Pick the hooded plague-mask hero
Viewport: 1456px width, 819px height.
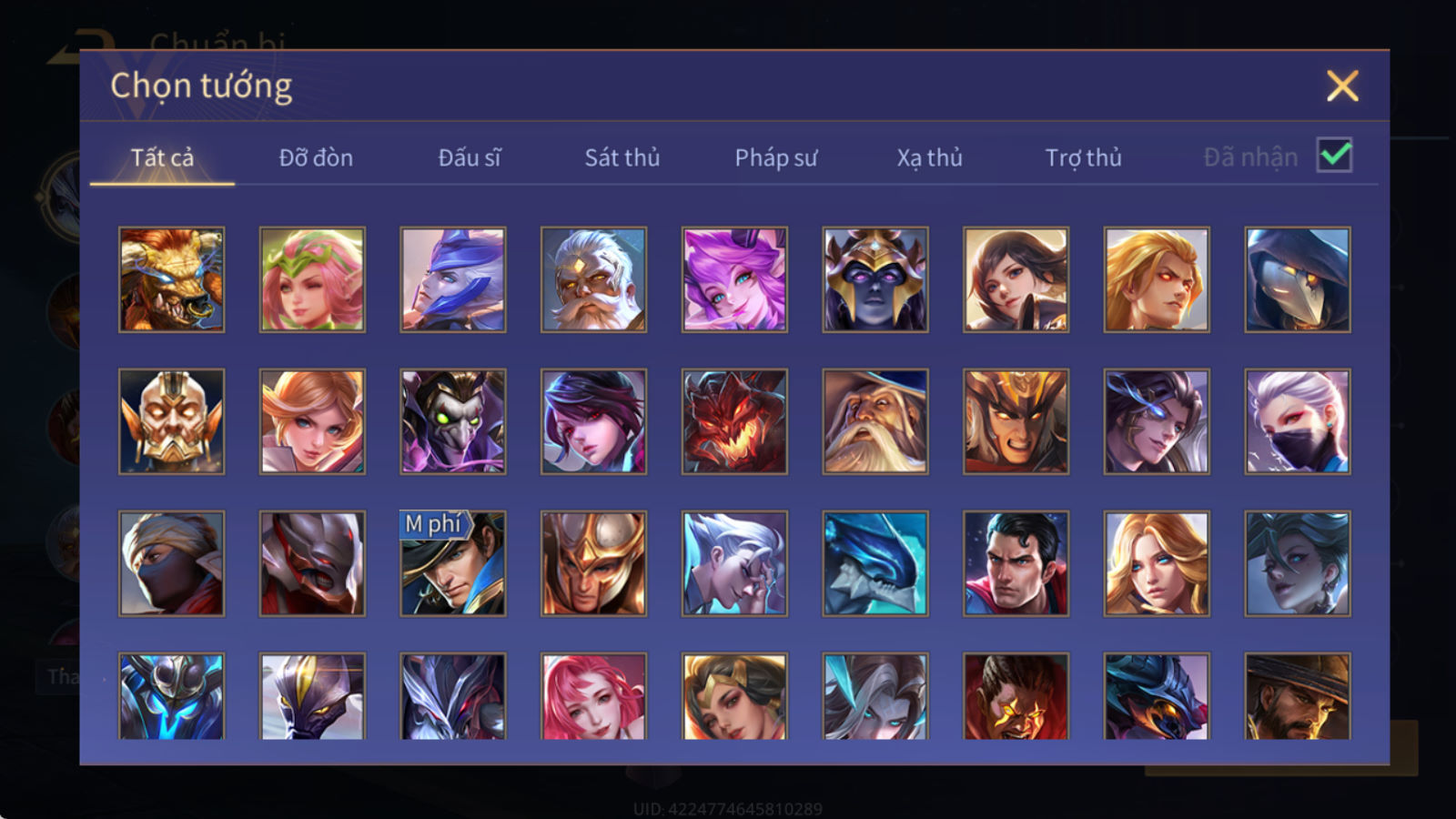pos(1298,279)
